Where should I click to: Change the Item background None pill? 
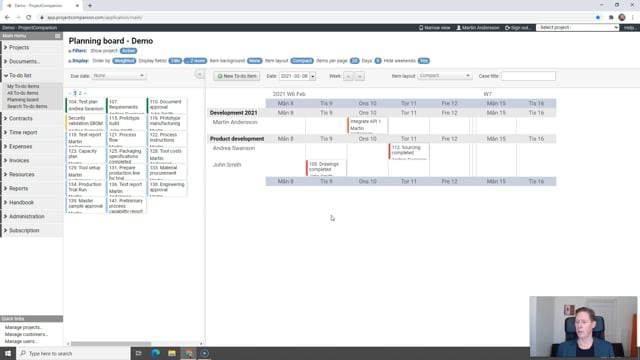click(255, 61)
